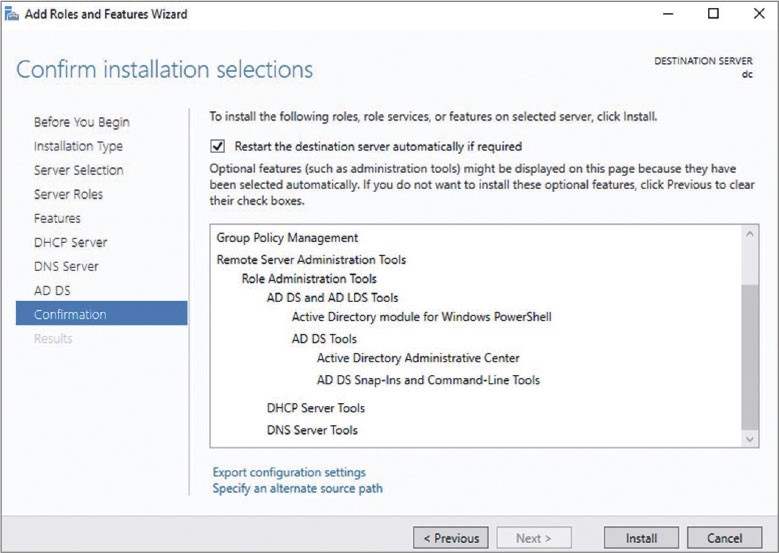This screenshot has height=553, width=779.
Task: Maximize the wizard window
Action: click(x=713, y=14)
